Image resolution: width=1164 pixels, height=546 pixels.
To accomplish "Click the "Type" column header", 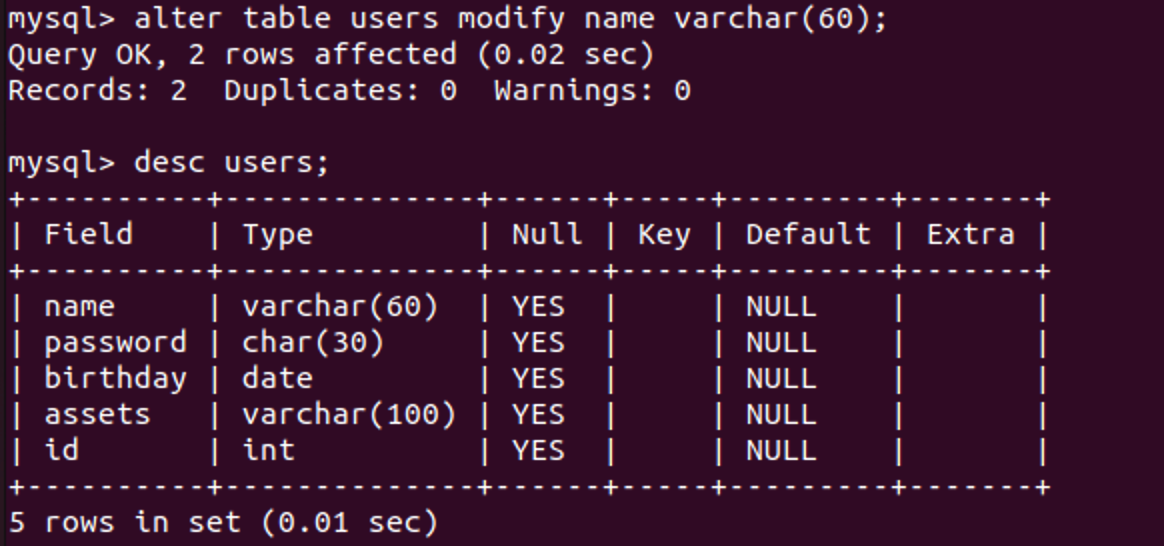I will (x=277, y=235).
